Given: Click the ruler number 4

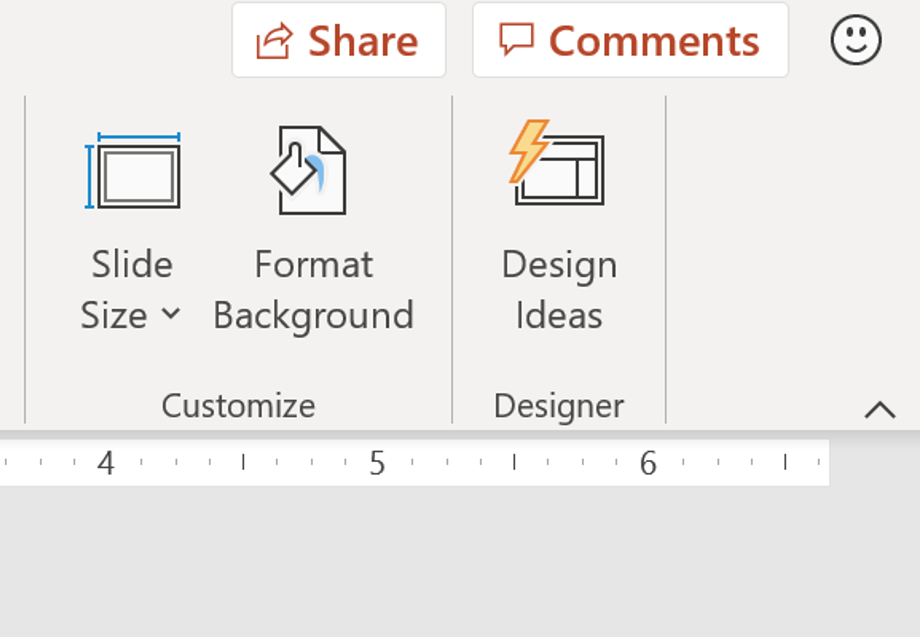Looking at the screenshot, I should (104, 462).
